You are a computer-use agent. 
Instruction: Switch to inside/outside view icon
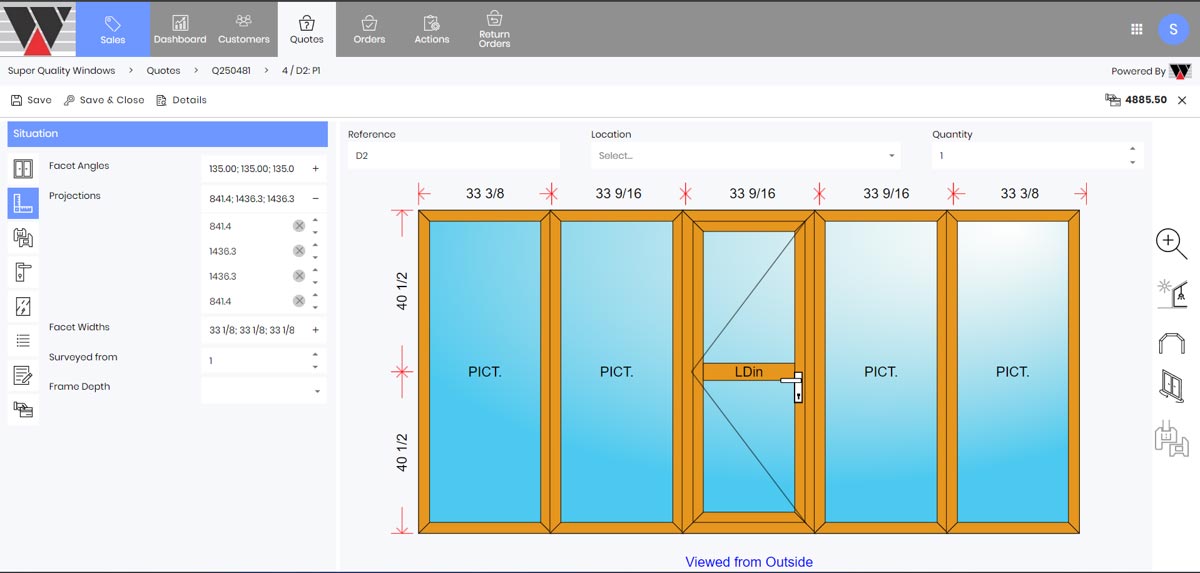[x=1170, y=292]
